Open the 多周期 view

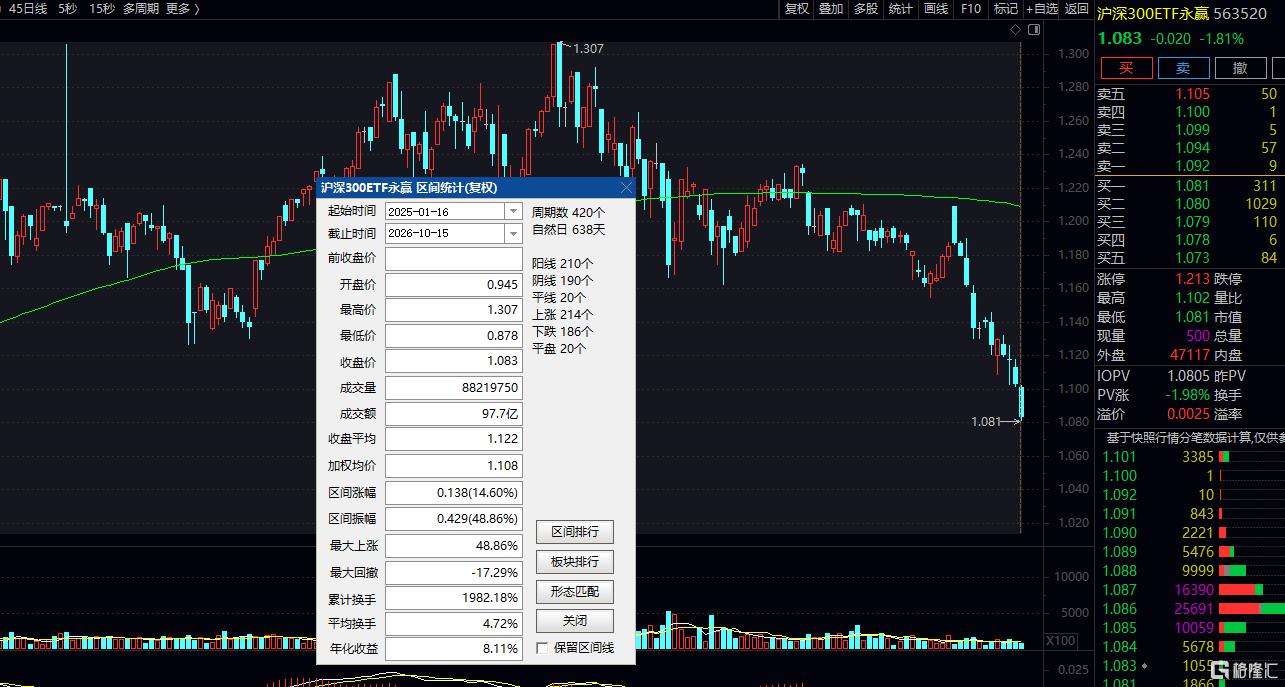click(141, 9)
